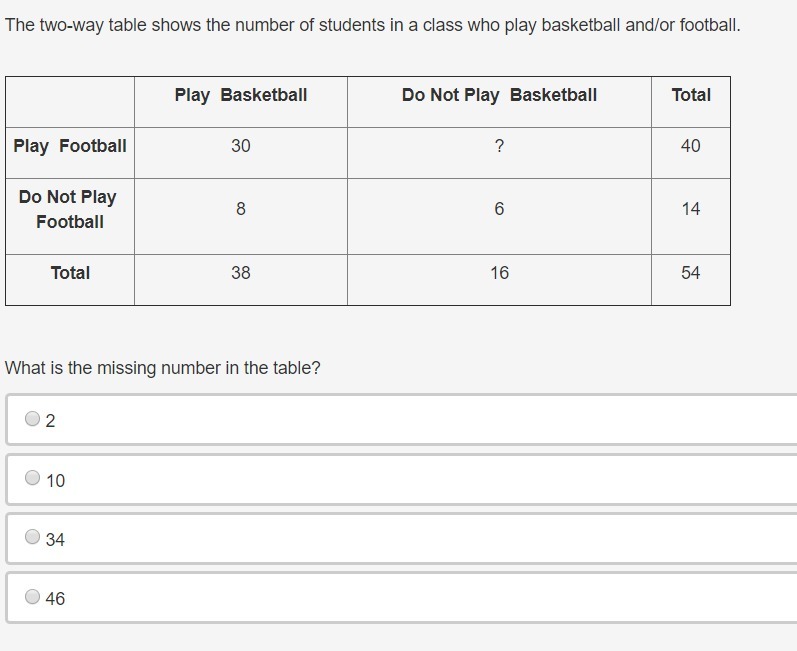
Task: Click the table cell showing 40
Action: 691,146
